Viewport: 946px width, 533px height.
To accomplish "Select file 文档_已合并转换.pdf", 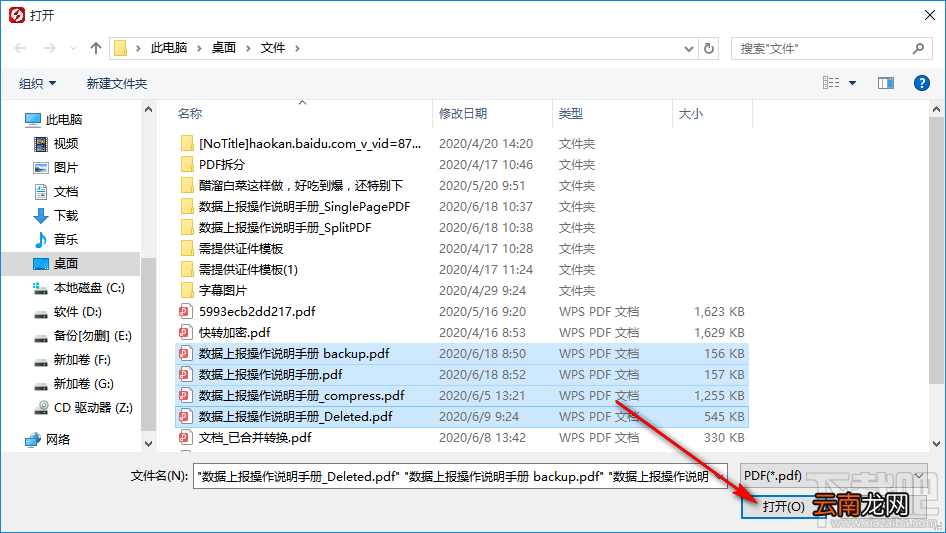I will [x=462, y=438].
